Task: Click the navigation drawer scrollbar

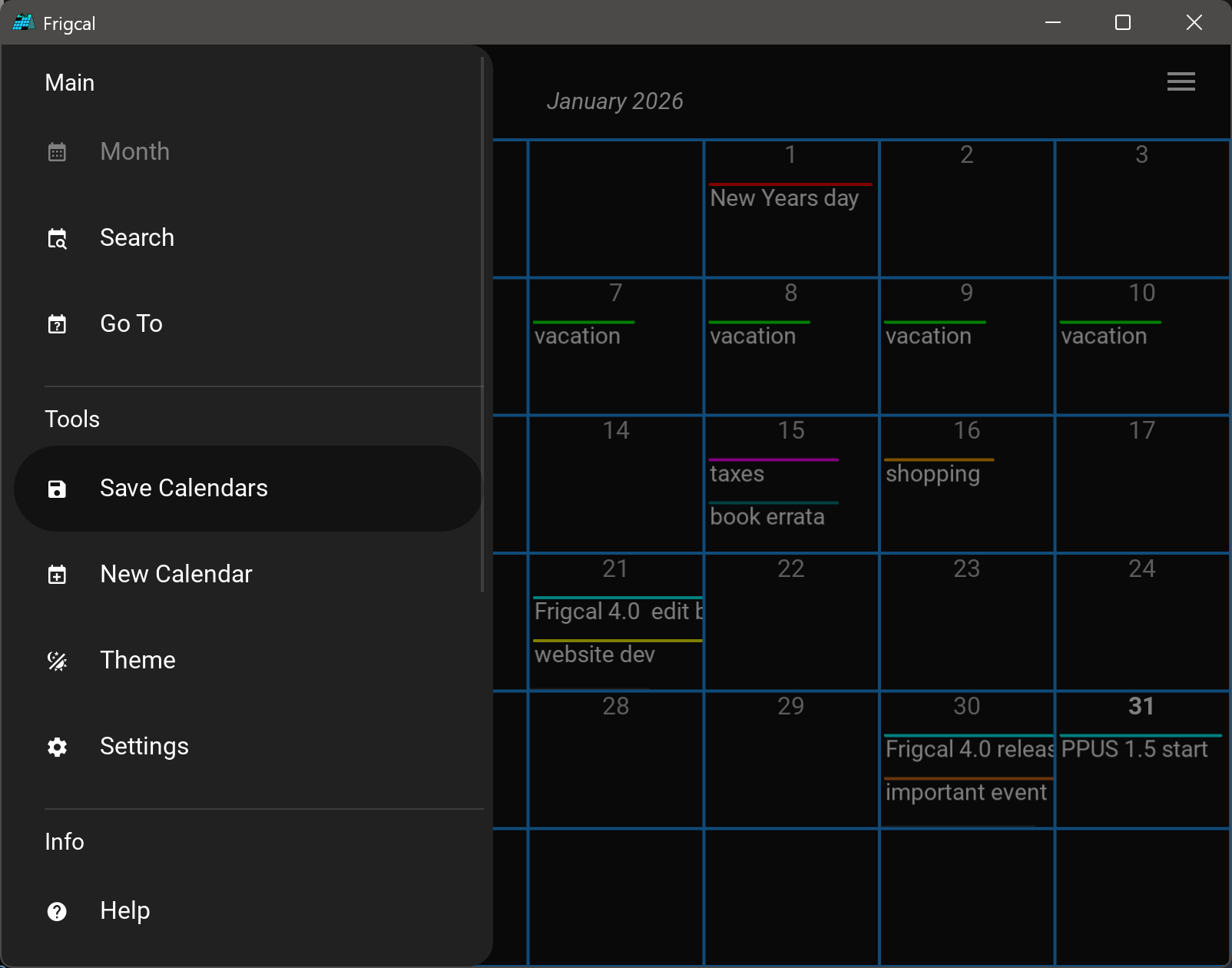Action: (482, 323)
